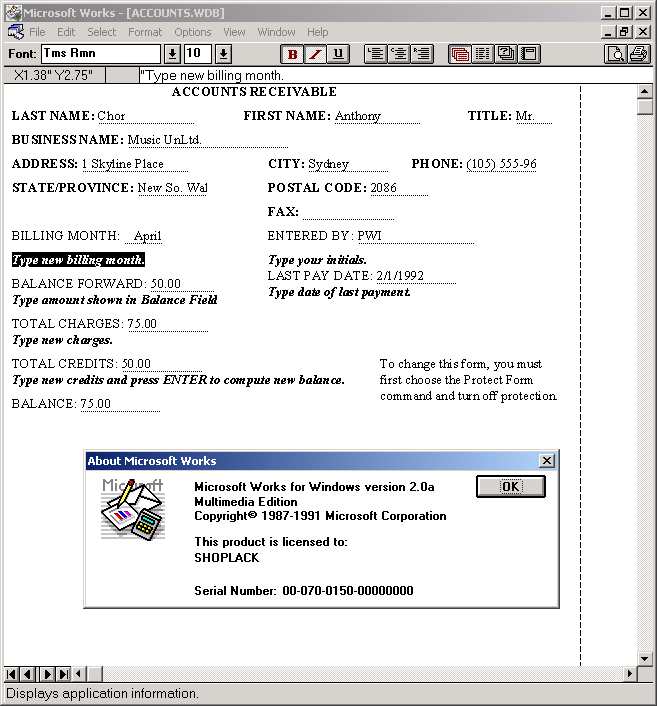657x706 pixels.
Task: Click the Tms Rmn font name field
Action: tap(101, 54)
